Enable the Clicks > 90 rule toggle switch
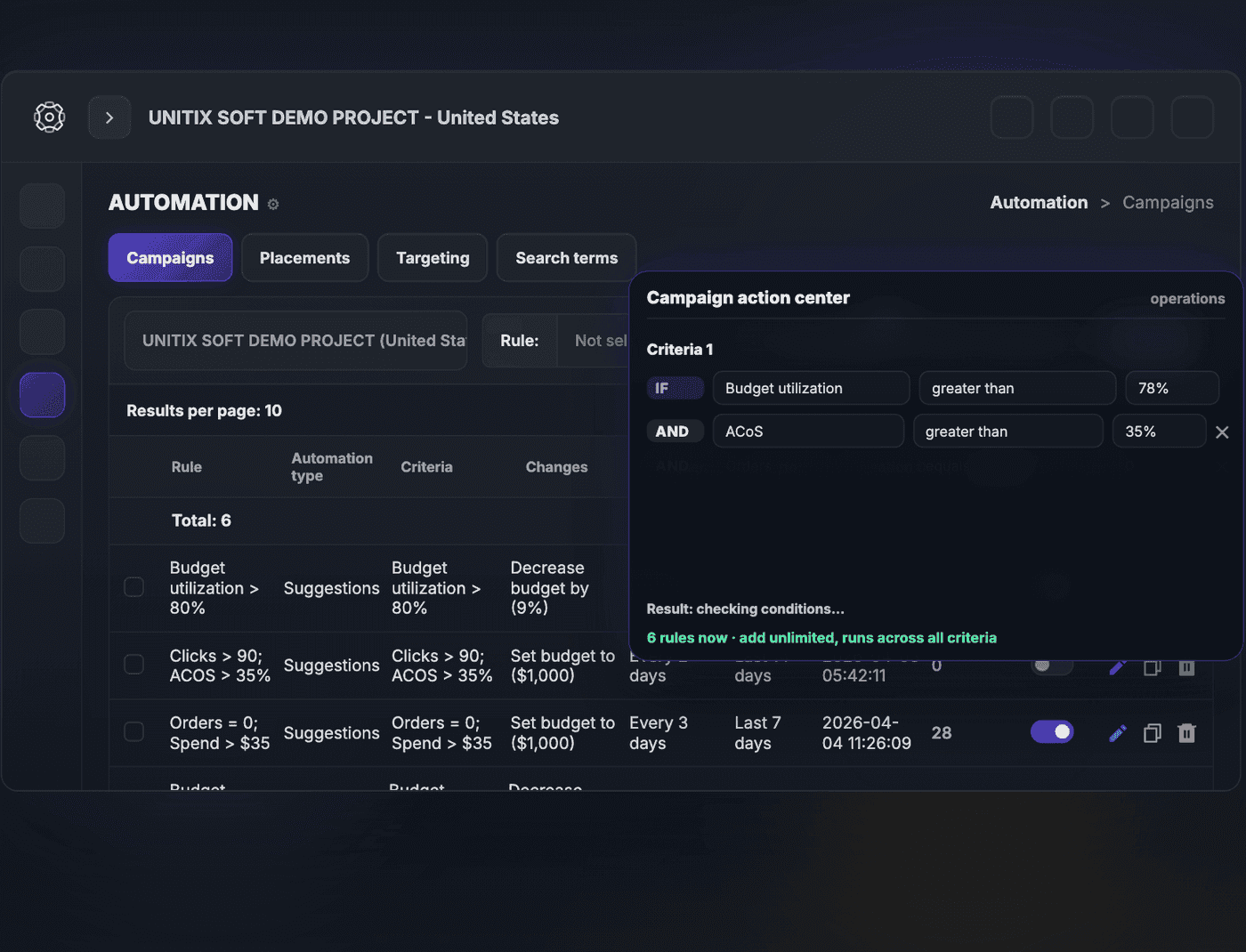1246x952 pixels. pos(1052,666)
